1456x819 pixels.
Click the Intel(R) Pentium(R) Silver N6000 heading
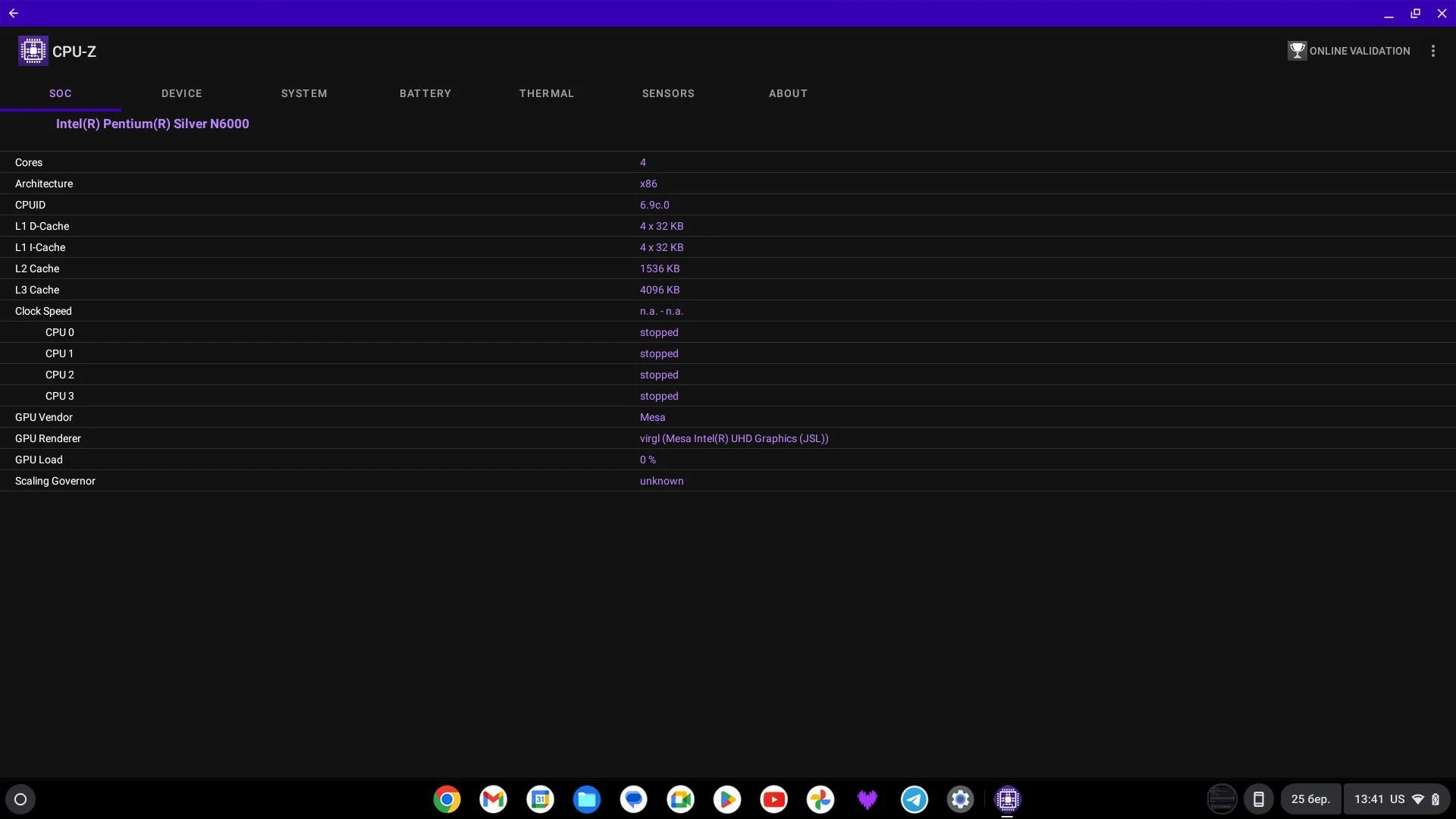click(152, 124)
